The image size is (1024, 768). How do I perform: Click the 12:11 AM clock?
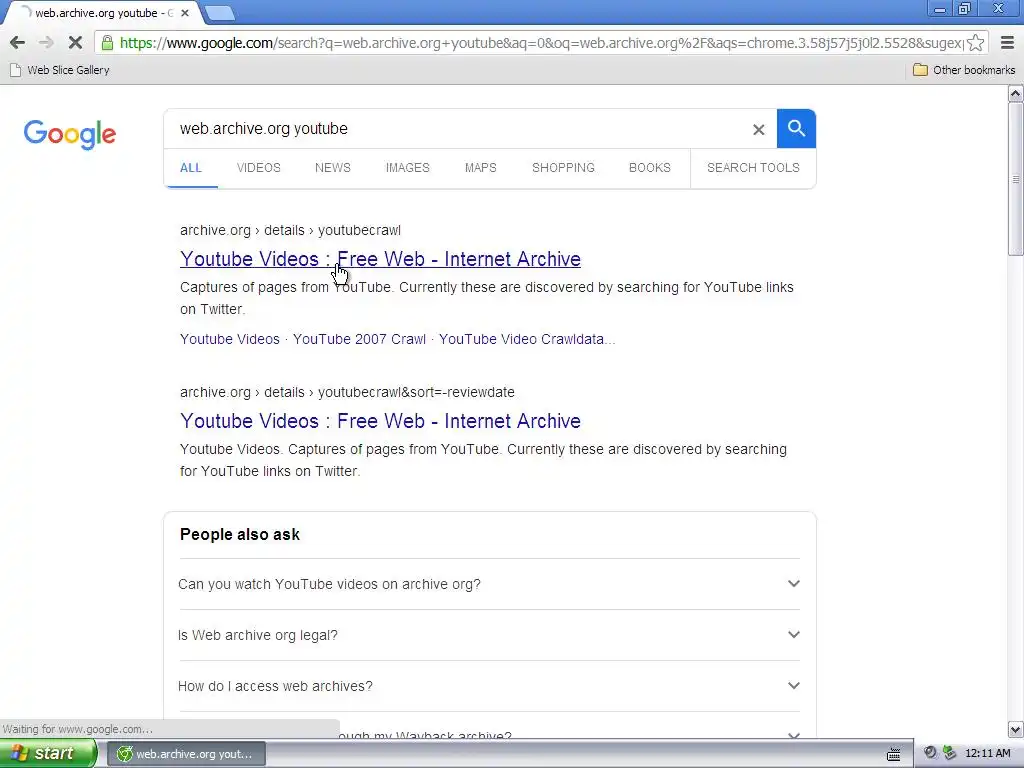click(987, 753)
